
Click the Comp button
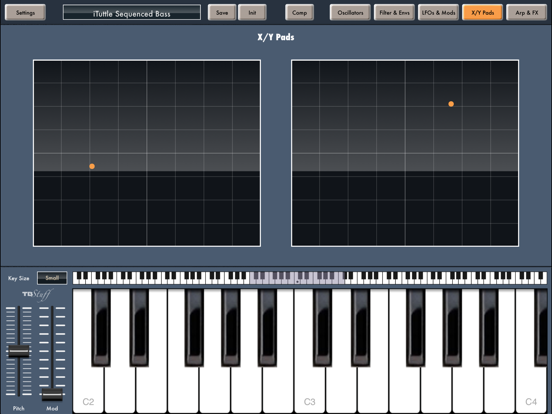(299, 13)
